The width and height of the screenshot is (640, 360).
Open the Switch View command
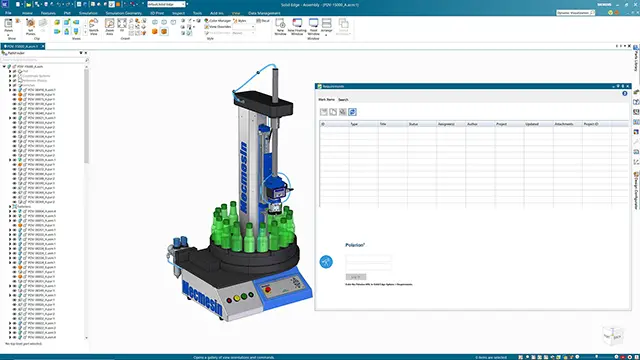pos(93,27)
